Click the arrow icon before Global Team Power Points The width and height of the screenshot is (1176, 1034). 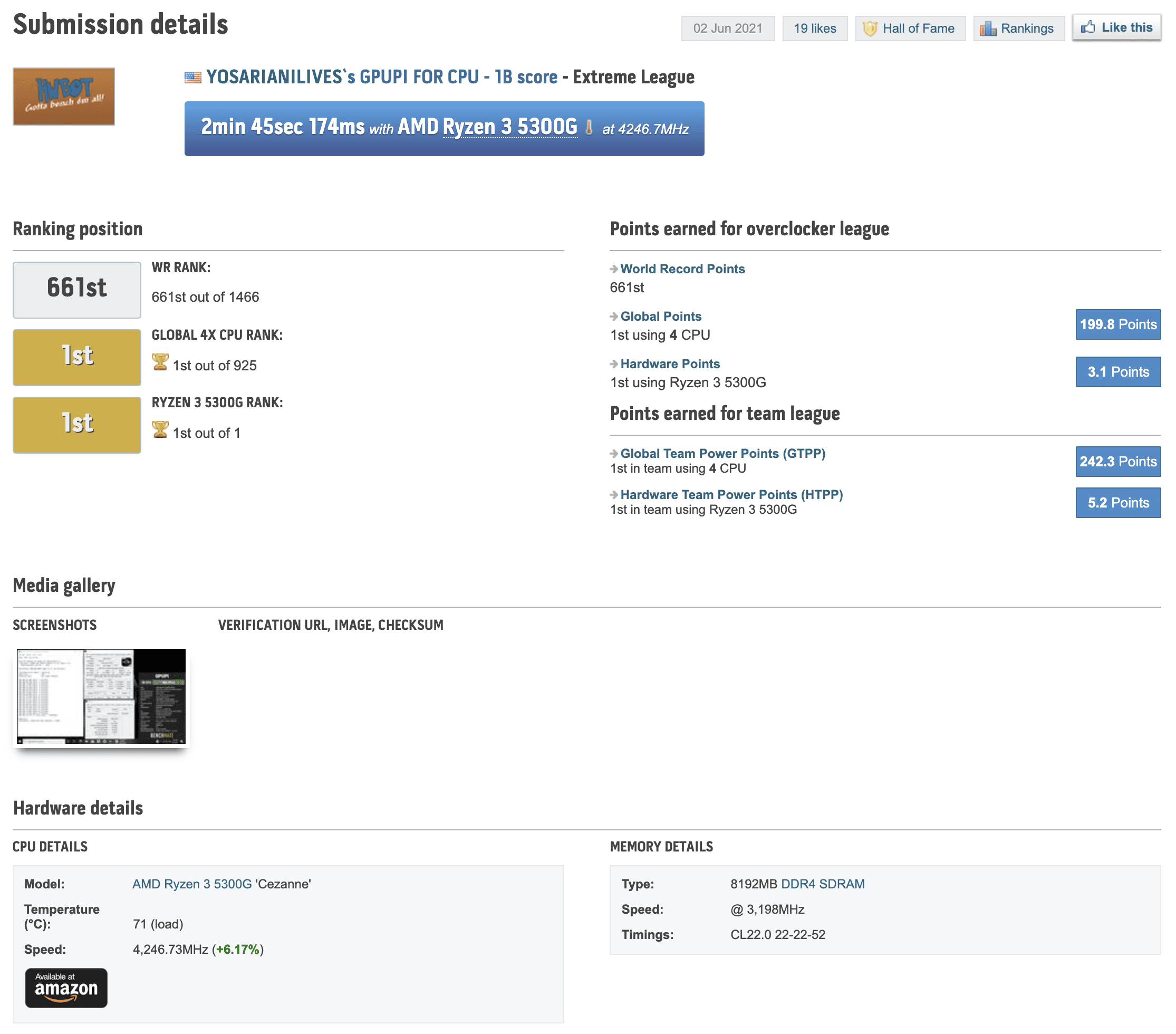coord(614,453)
